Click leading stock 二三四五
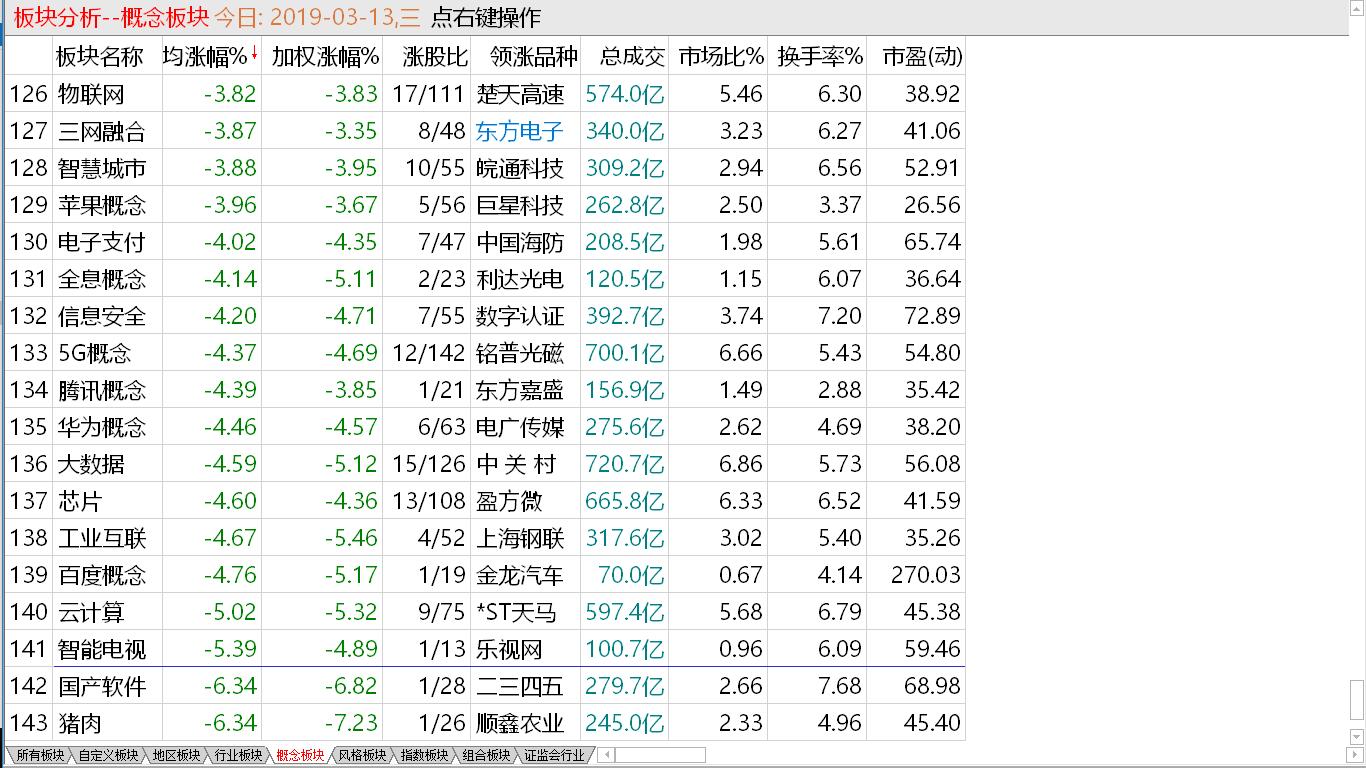Viewport: 1366px width, 768px height. point(520,686)
